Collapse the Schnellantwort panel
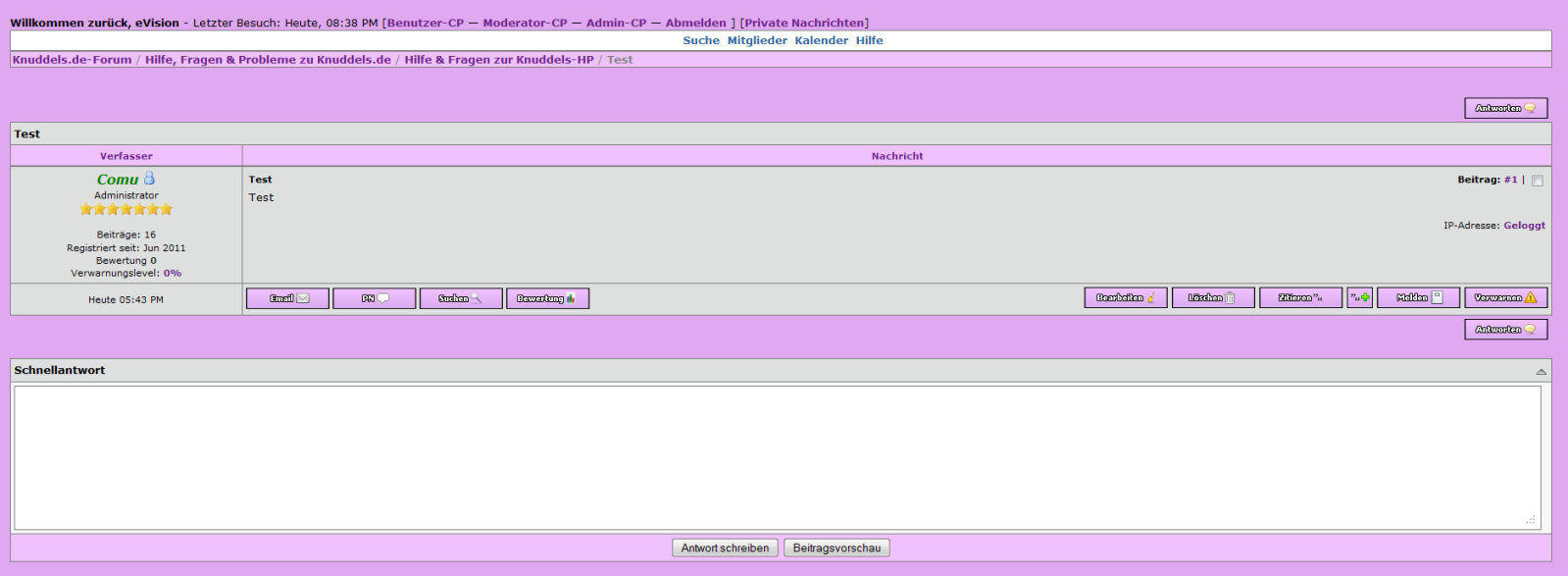1568x576 pixels. click(x=1541, y=371)
